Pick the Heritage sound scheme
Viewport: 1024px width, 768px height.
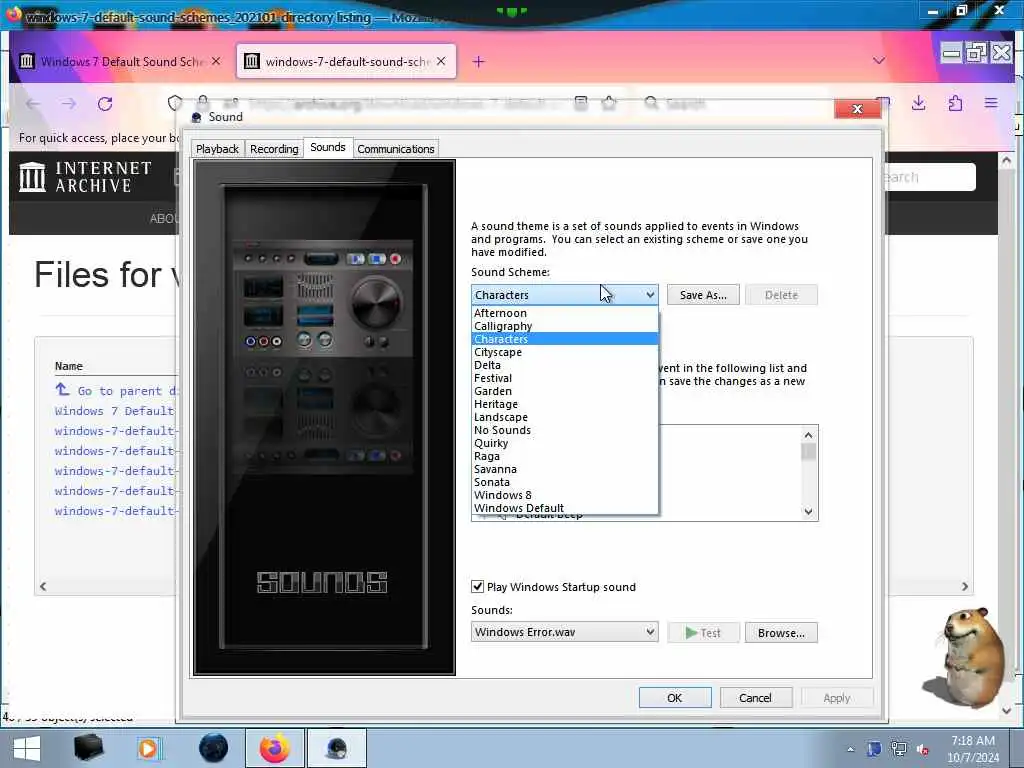564,404
